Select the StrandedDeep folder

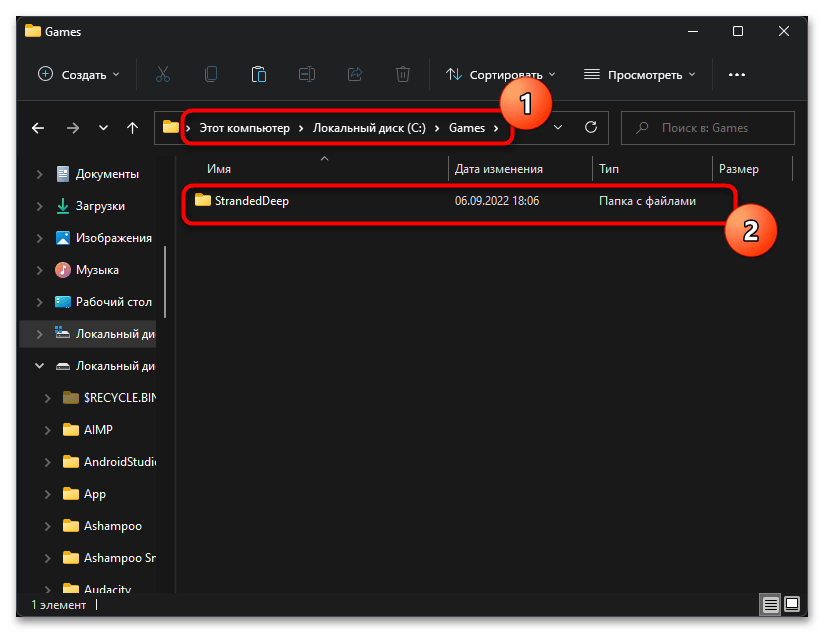251,201
